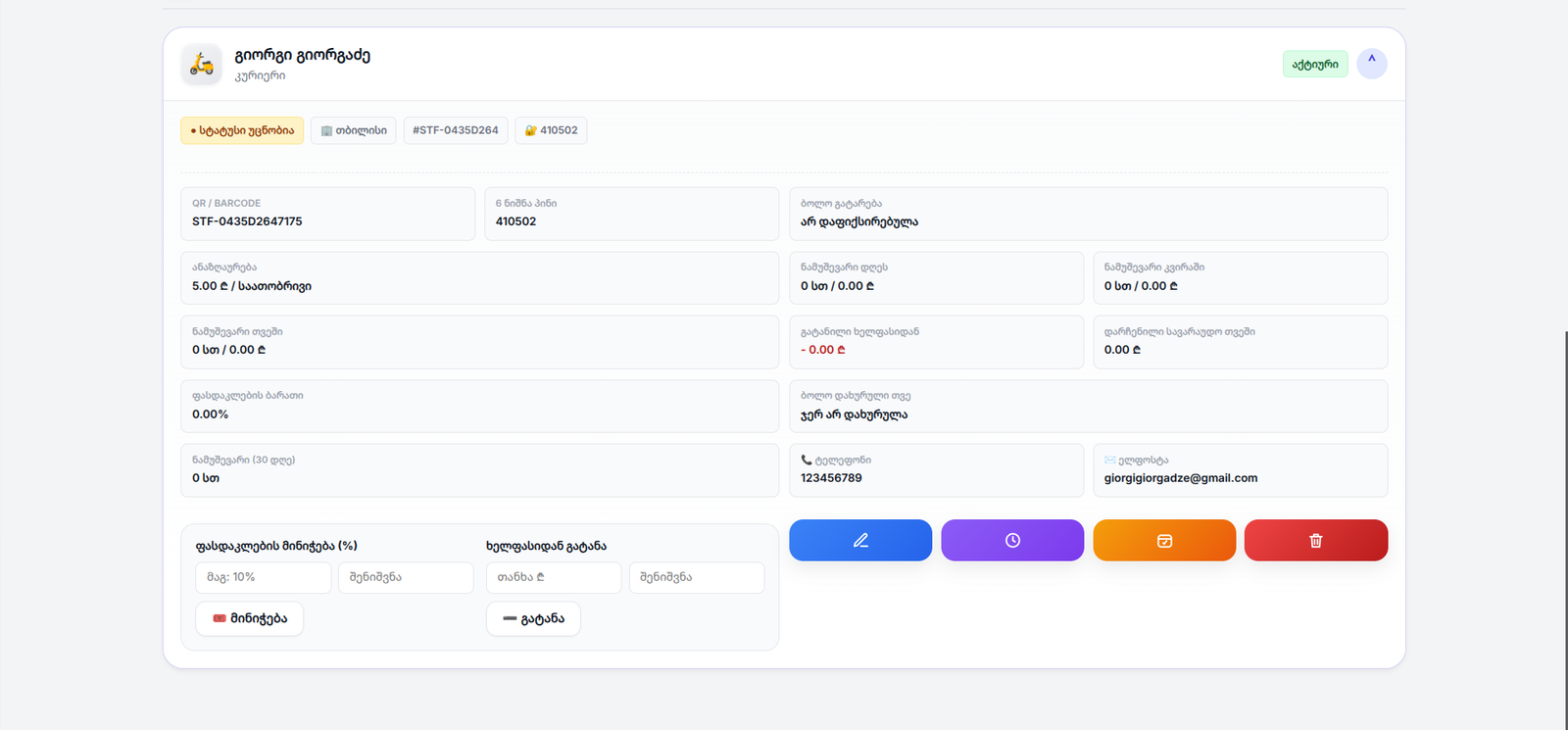
Task: Click the ფასდაკლების მინიჭება (%) heading
Action: click(x=276, y=546)
